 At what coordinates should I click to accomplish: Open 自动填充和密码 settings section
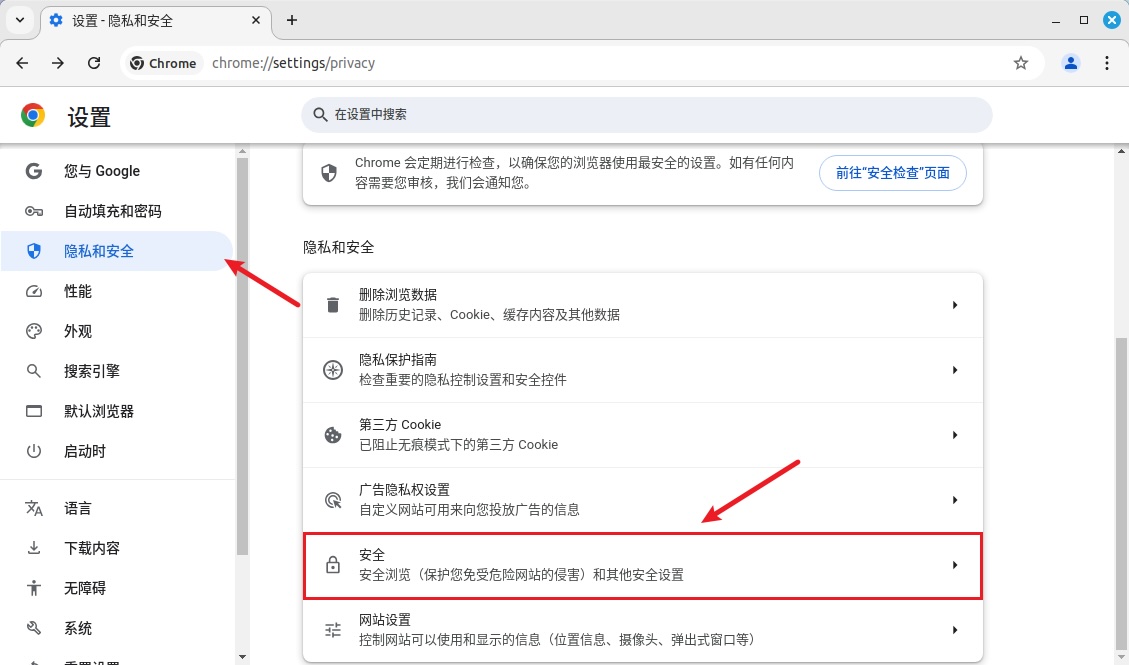pos(117,211)
